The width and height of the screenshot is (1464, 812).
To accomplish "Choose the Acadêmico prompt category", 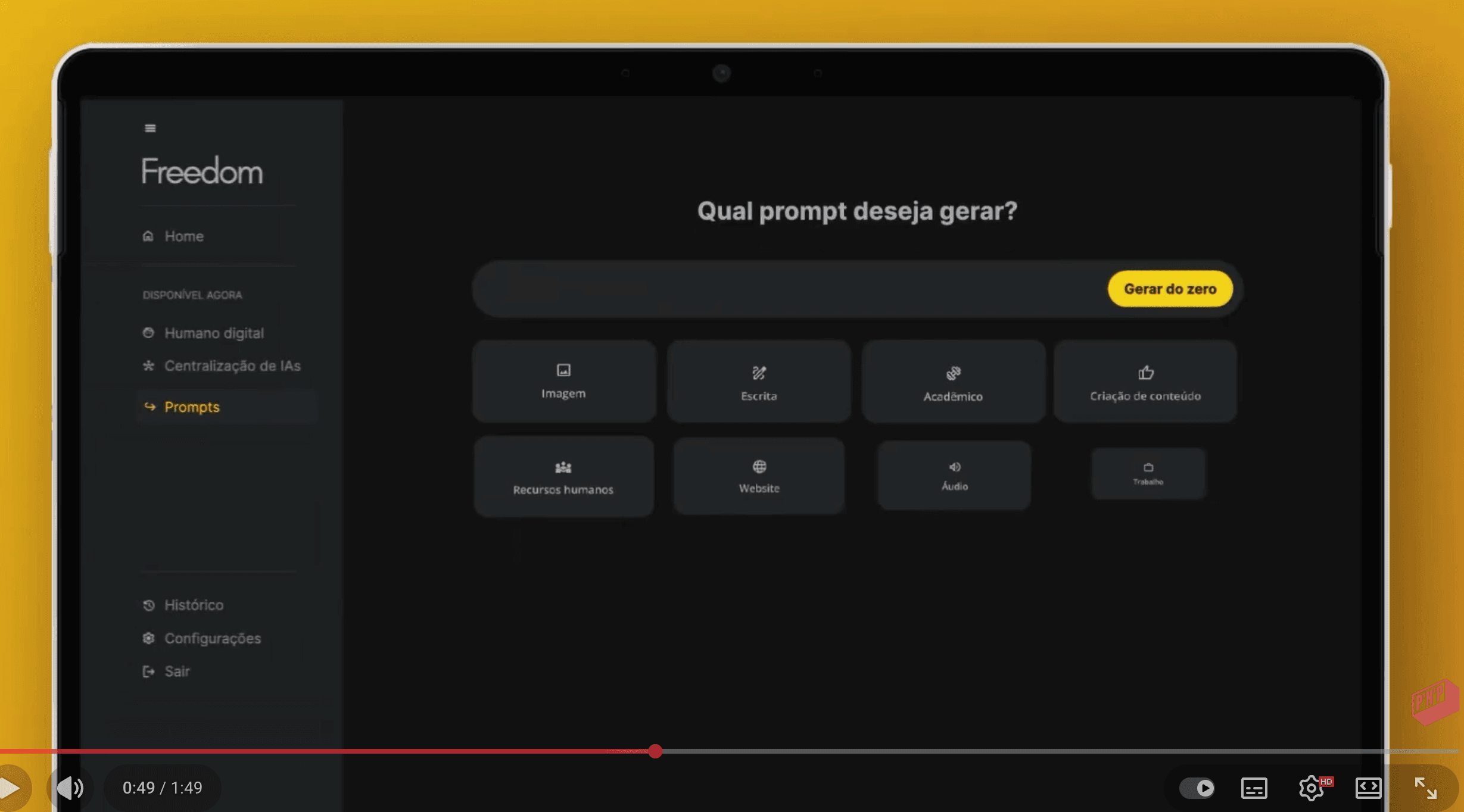I will pyautogui.click(x=953, y=382).
